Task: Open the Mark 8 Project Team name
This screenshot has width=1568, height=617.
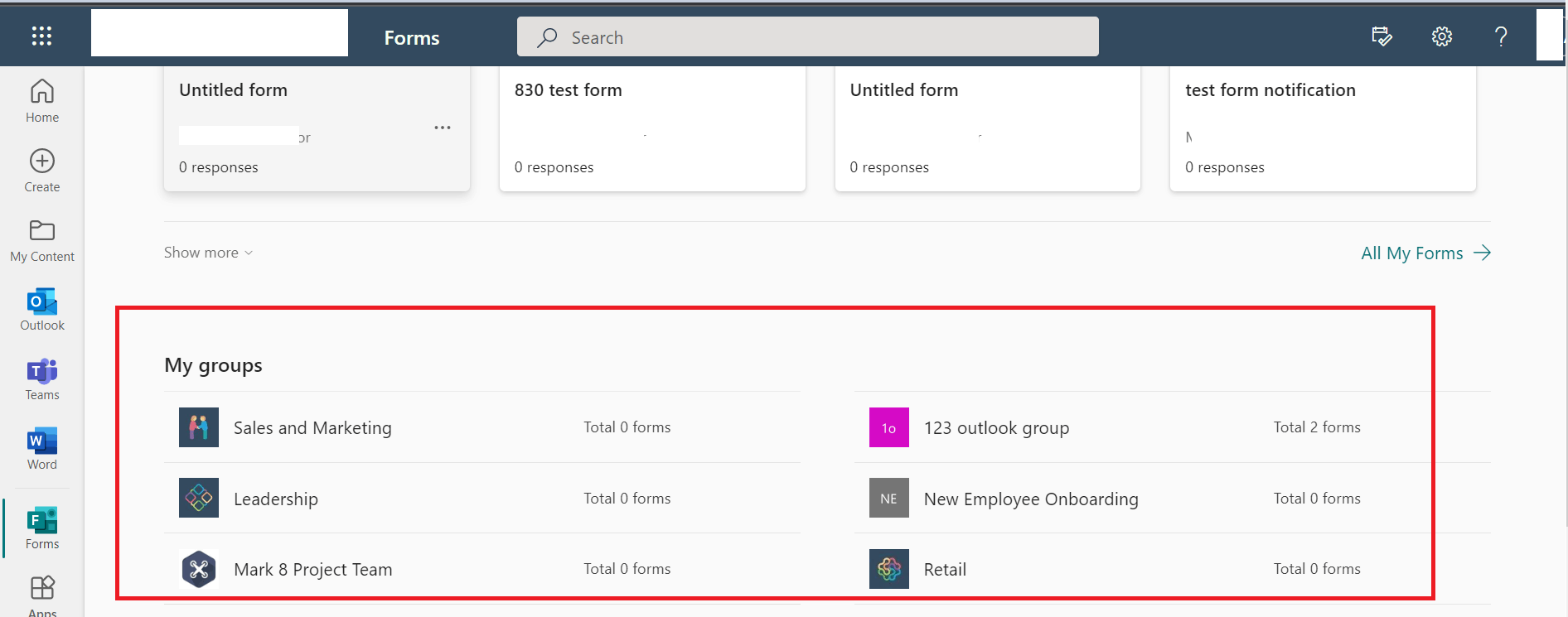Action: [x=313, y=570]
